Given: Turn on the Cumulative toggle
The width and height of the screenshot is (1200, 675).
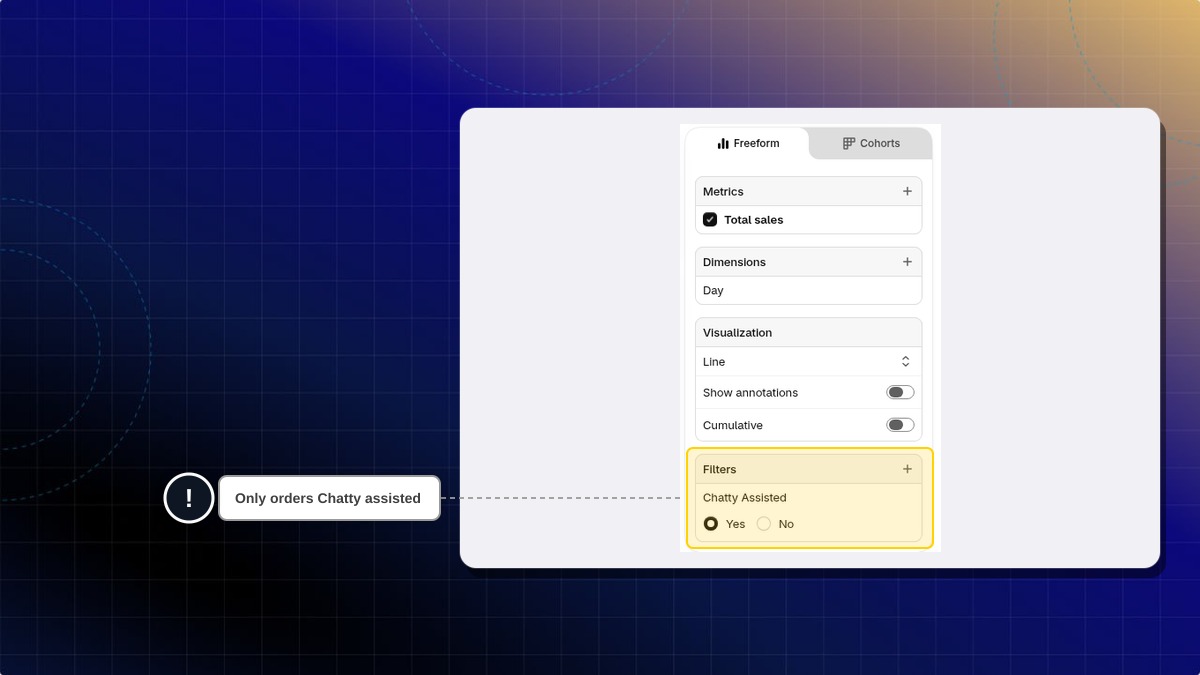Looking at the screenshot, I should click(x=900, y=425).
